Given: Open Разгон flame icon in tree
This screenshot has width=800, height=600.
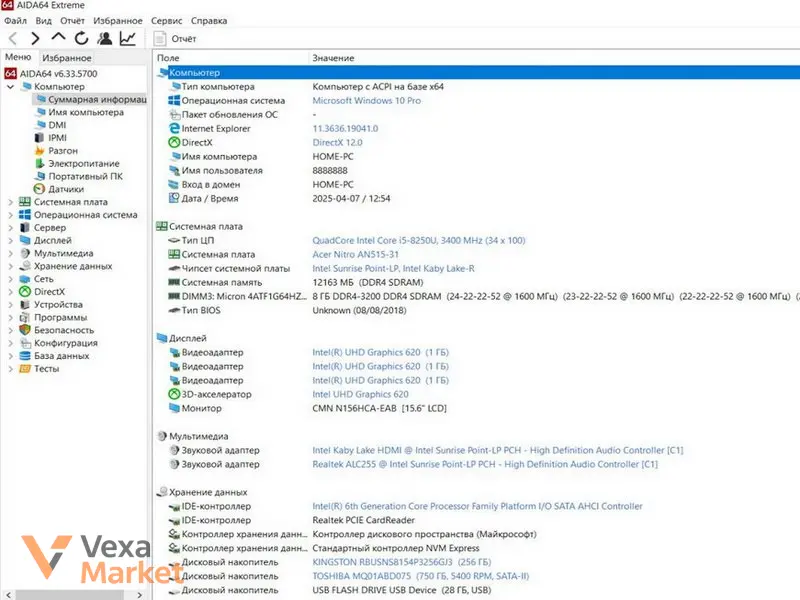Looking at the screenshot, I should point(40,151).
